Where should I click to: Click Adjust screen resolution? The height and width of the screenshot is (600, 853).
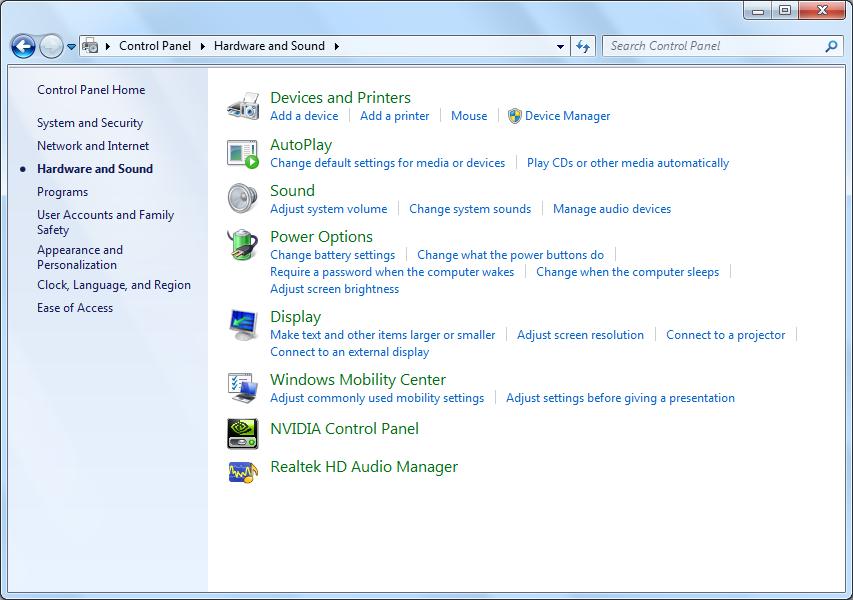pyautogui.click(x=580, y=335)
